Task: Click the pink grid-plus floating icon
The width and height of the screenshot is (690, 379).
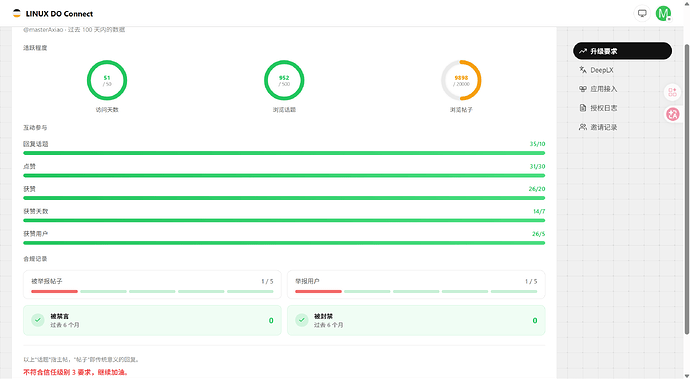Action: (672, 92)
